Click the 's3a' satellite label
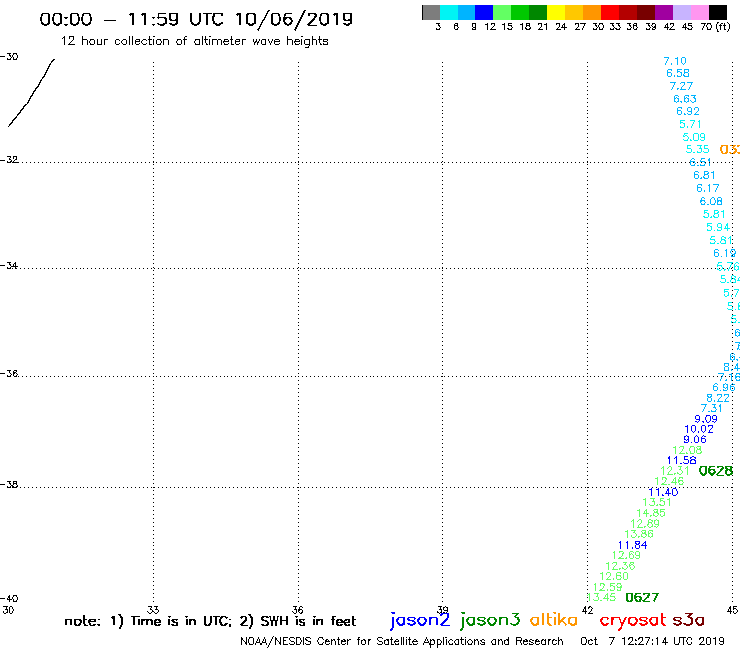This screenshot has width=740, height=650. tap(689, 620)
